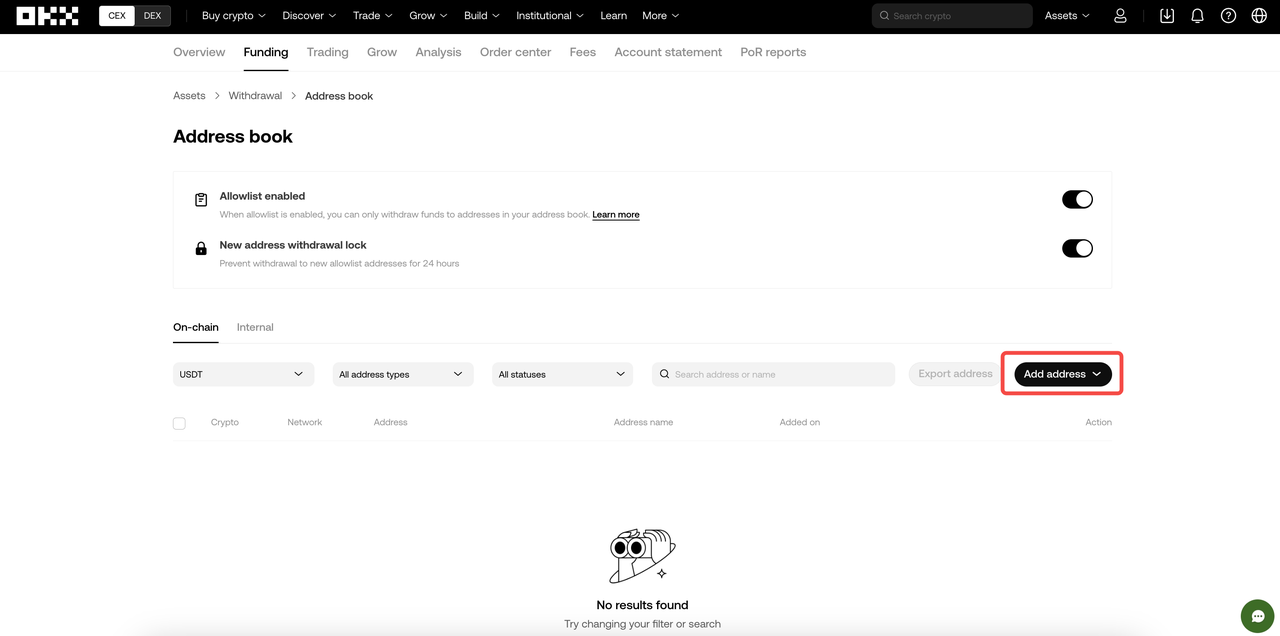Open the help center question mark icon
Viewport: 1280px width, 636px height.
point(1228,15)
